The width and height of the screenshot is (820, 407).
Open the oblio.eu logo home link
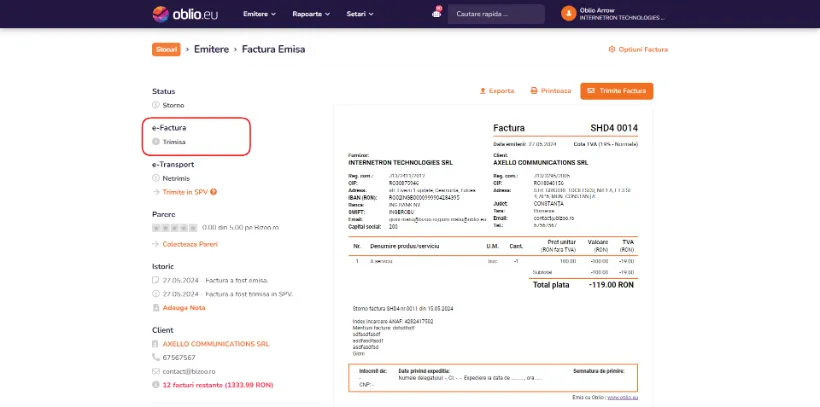pyautogui.click(x=185, y=14)
